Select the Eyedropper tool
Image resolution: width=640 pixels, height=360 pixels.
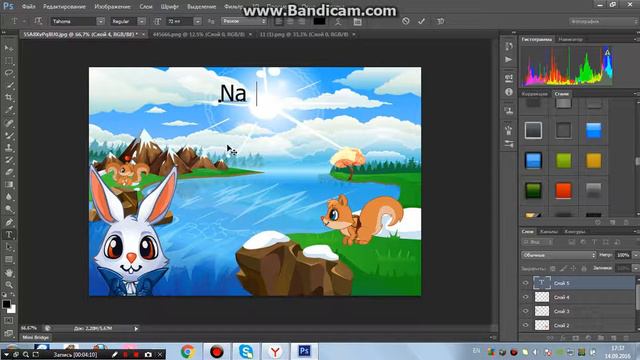[x=9, y=110]
